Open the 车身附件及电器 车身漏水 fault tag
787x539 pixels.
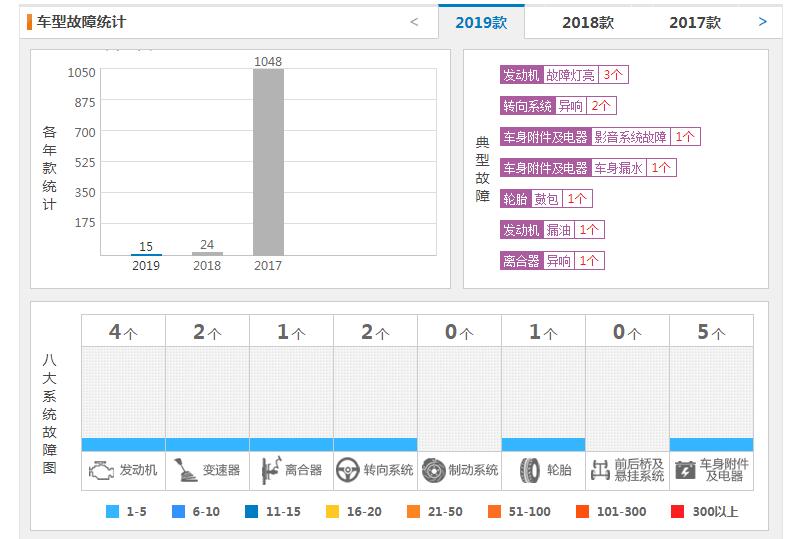pos(588,168)
